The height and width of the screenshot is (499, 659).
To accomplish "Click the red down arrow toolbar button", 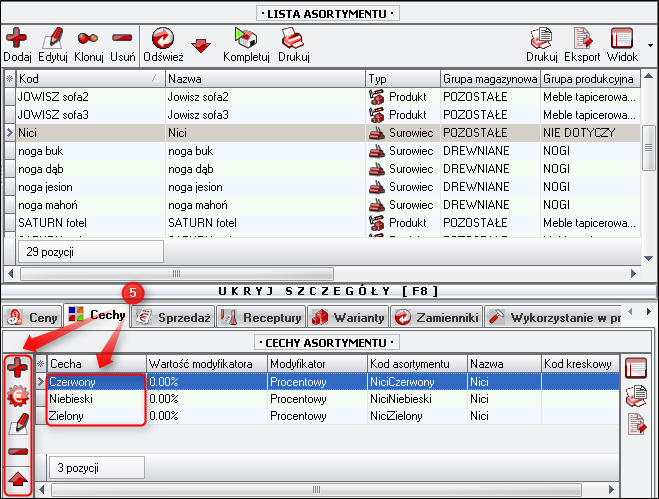I will (201, 45).
